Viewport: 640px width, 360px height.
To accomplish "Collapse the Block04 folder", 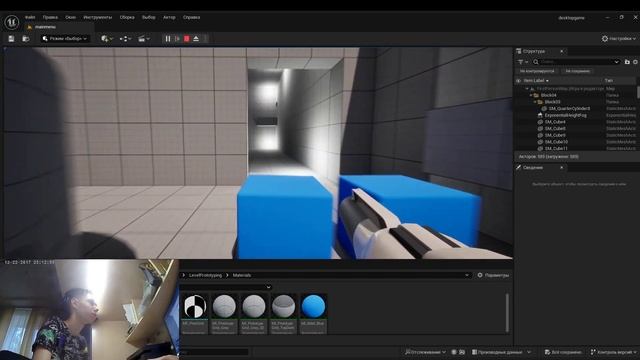I will (x=531, y=95).
